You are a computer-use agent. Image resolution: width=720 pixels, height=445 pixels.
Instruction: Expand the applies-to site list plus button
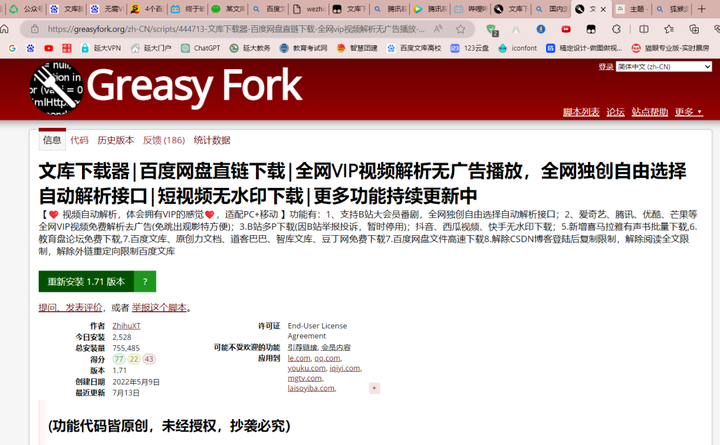click(x=374, y=388)
